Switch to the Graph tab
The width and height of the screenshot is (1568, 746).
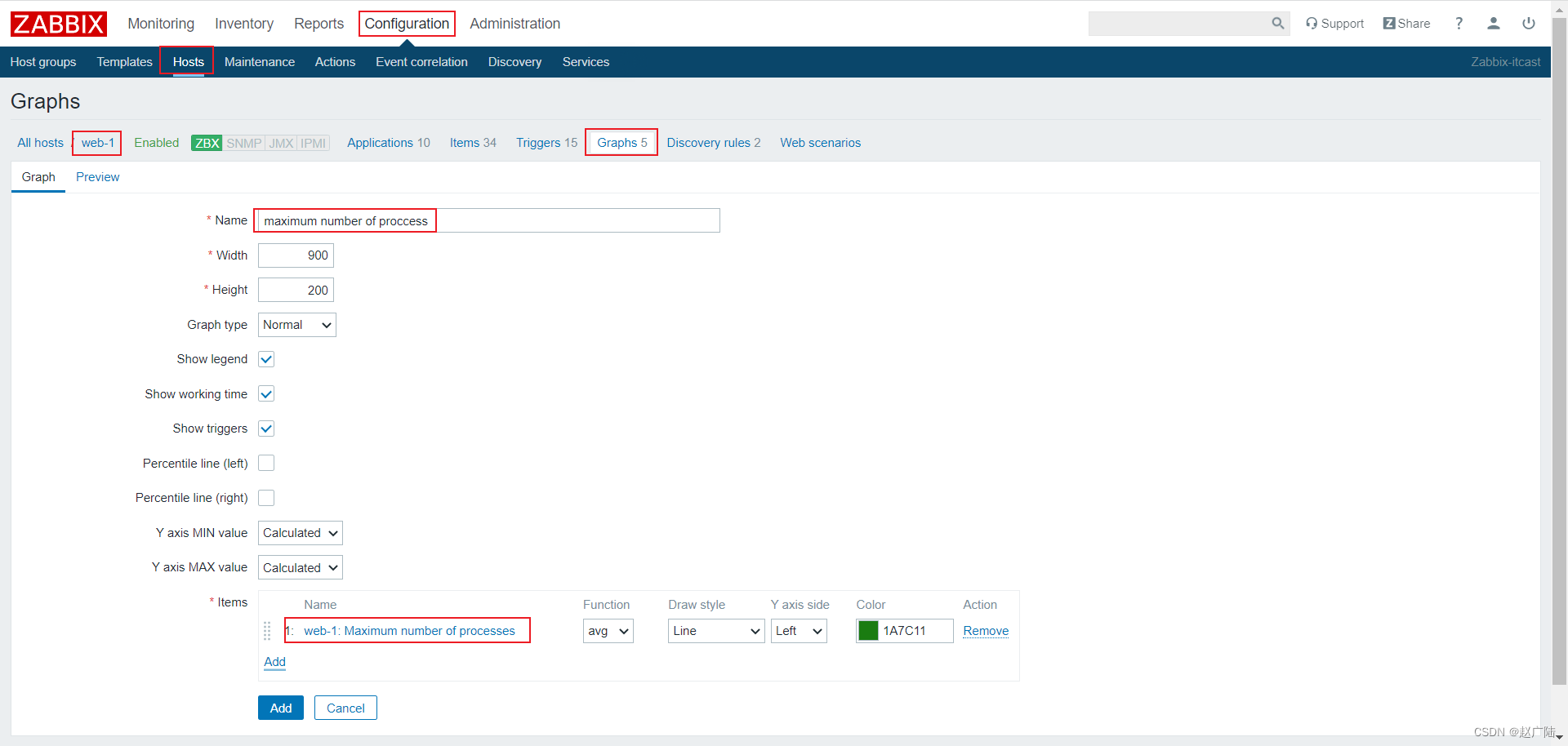coord(38,177)
